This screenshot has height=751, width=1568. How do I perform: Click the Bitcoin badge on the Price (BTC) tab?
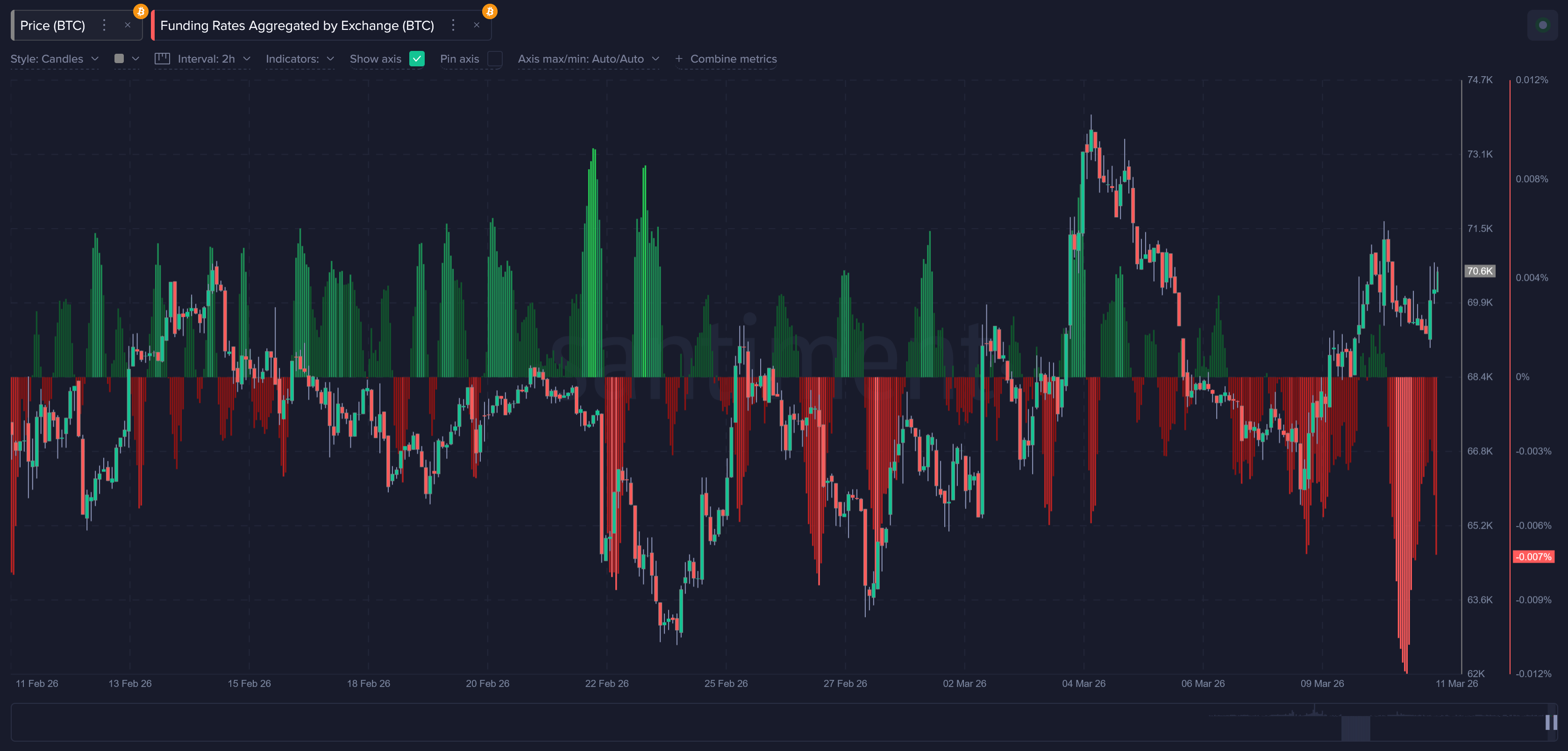[x=141, y=11]
